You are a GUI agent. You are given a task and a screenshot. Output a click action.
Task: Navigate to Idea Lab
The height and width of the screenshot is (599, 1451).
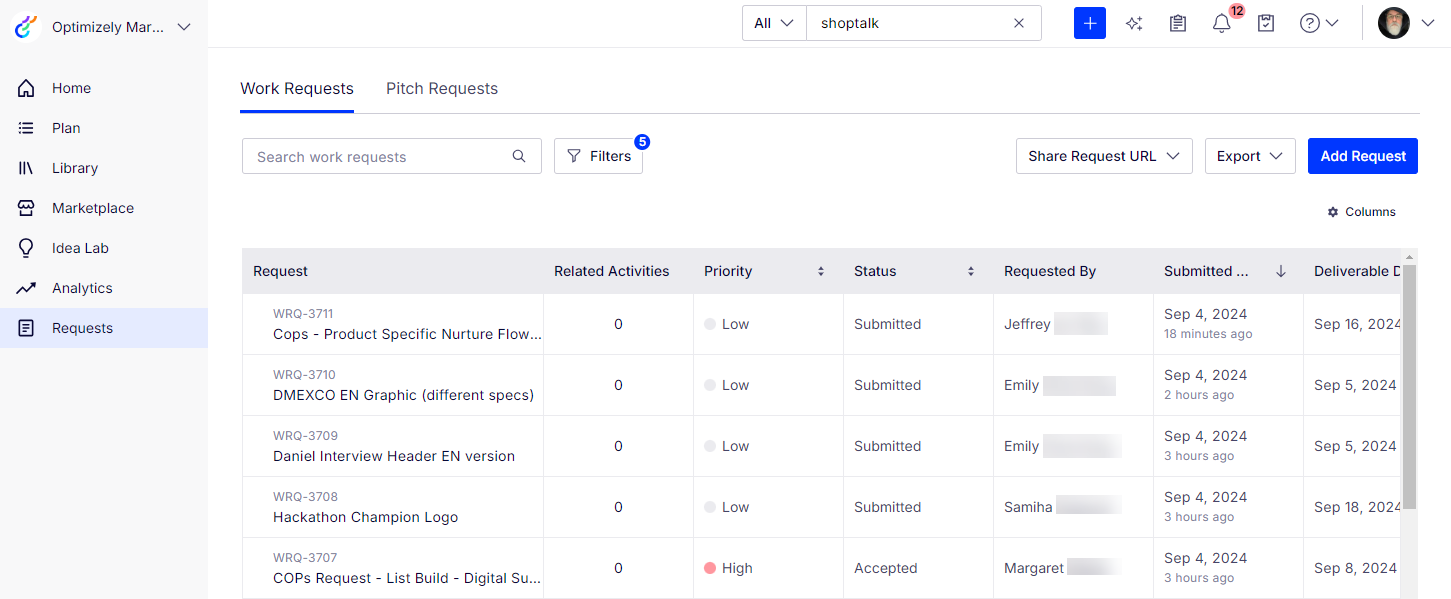[80, 247]
